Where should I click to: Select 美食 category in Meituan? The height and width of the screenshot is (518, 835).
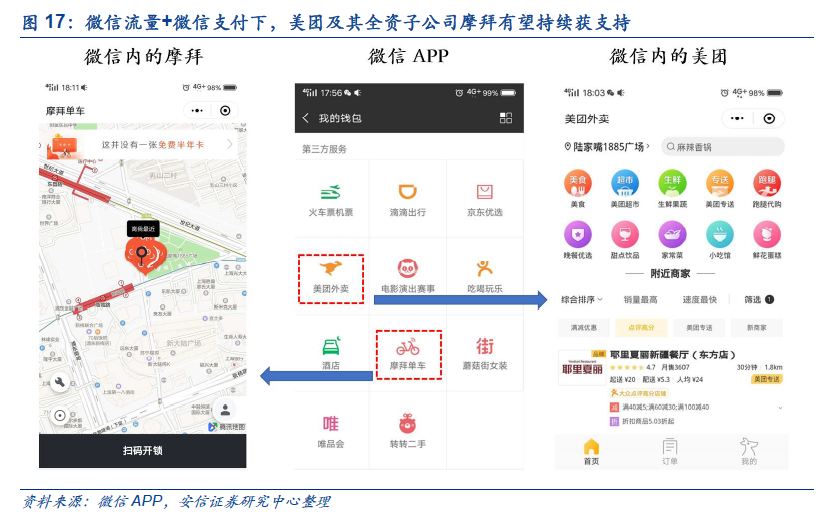(578, 189)
